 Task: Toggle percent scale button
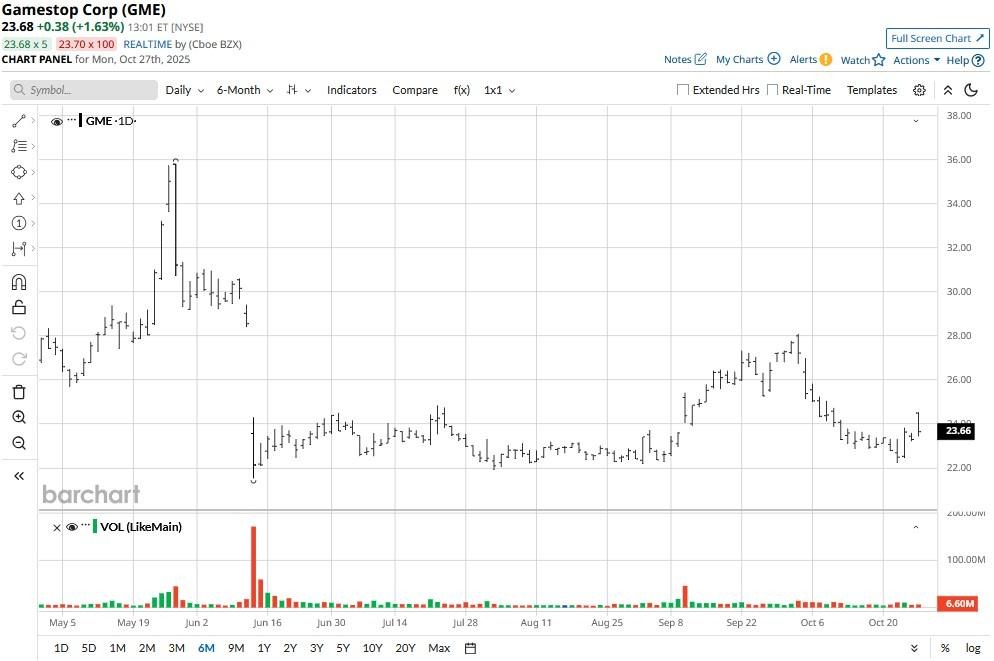(945, 648)
